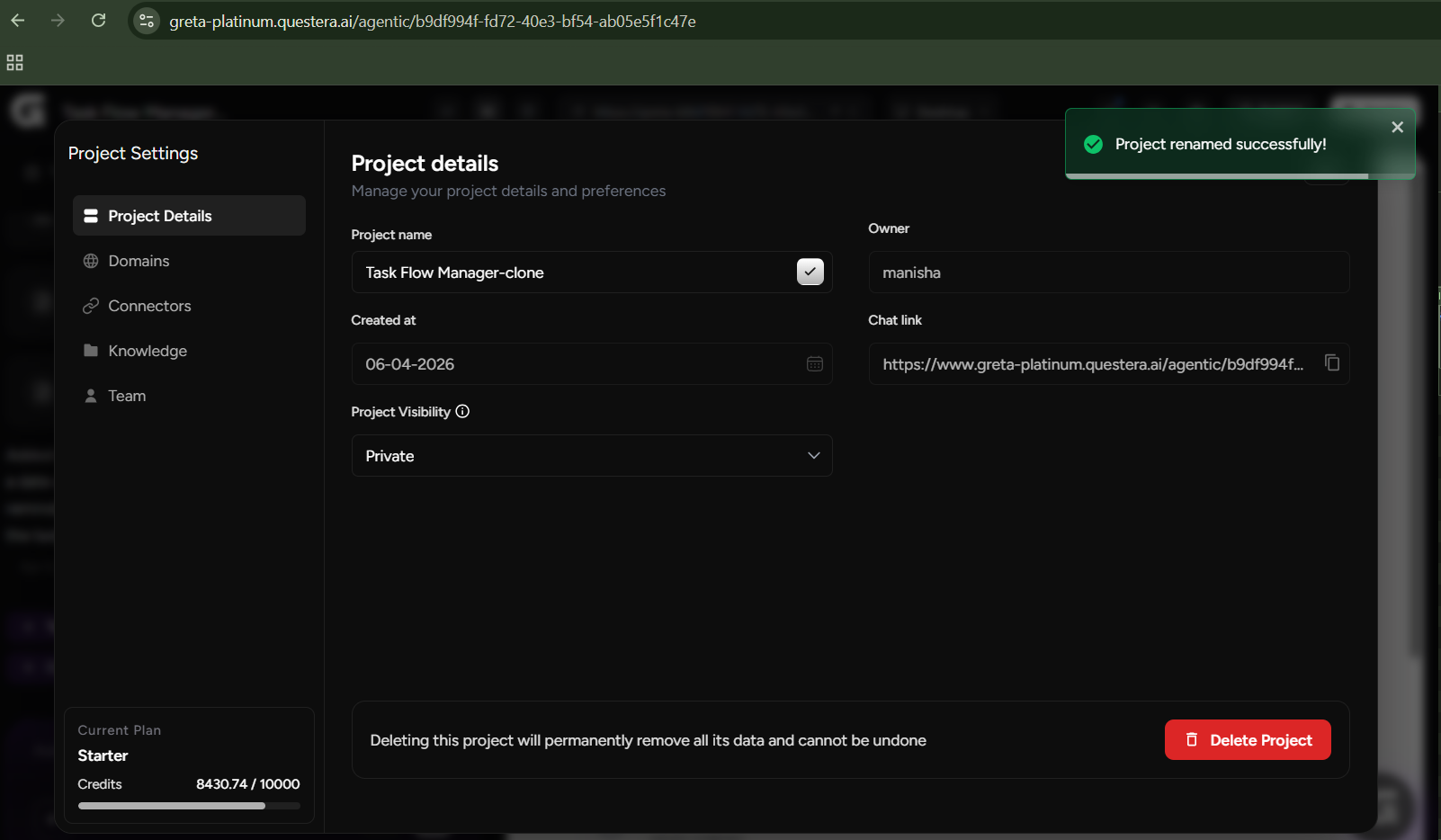Open the Knowledge settings tab
The width and height of the screenshot is (1441, 840).
(x=189, y=351)
